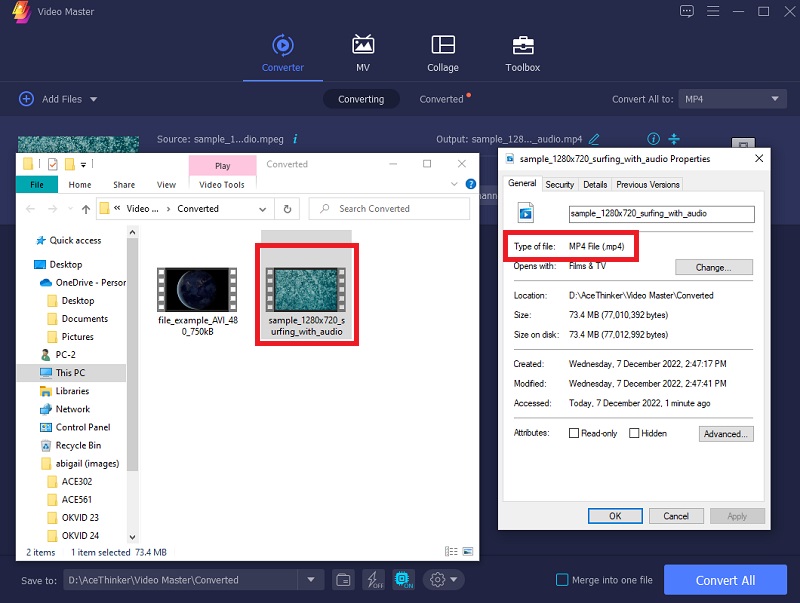Refresh the Converted folder view
Screen dimensions: 800x603
tap(287, 209)
